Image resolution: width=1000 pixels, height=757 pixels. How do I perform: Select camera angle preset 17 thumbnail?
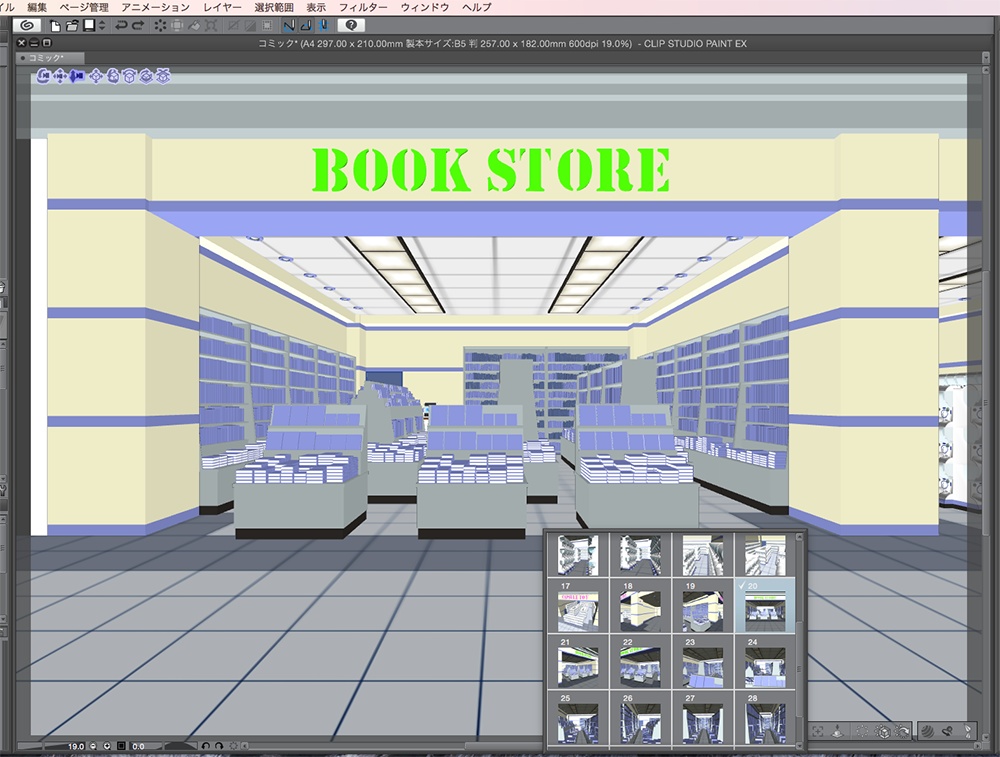click(x=580, y=610)
